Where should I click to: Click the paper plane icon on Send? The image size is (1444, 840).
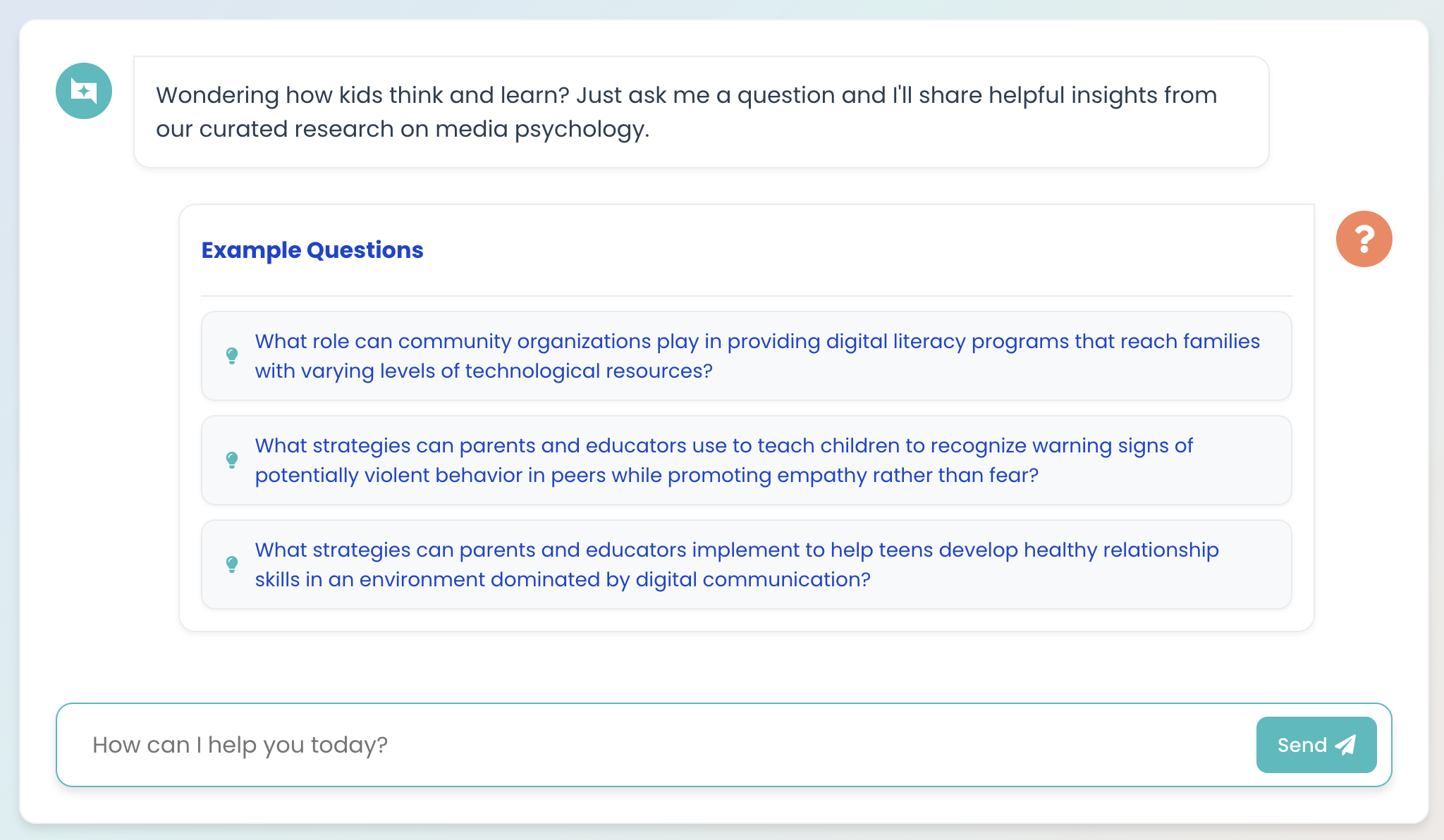pos(1346,745)
